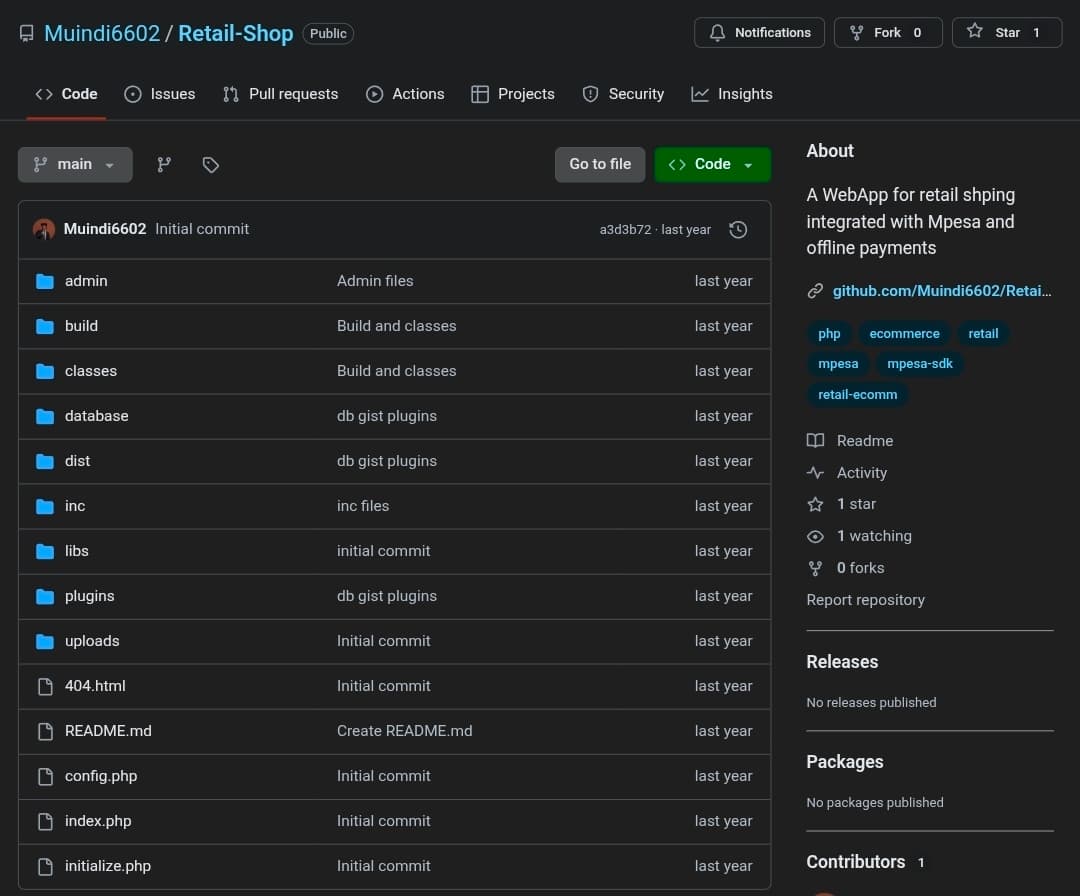Follow the github.com/Muindi6602 project link
The width and height of the screenshot is (1080, 896).
(x=941, y=290)
